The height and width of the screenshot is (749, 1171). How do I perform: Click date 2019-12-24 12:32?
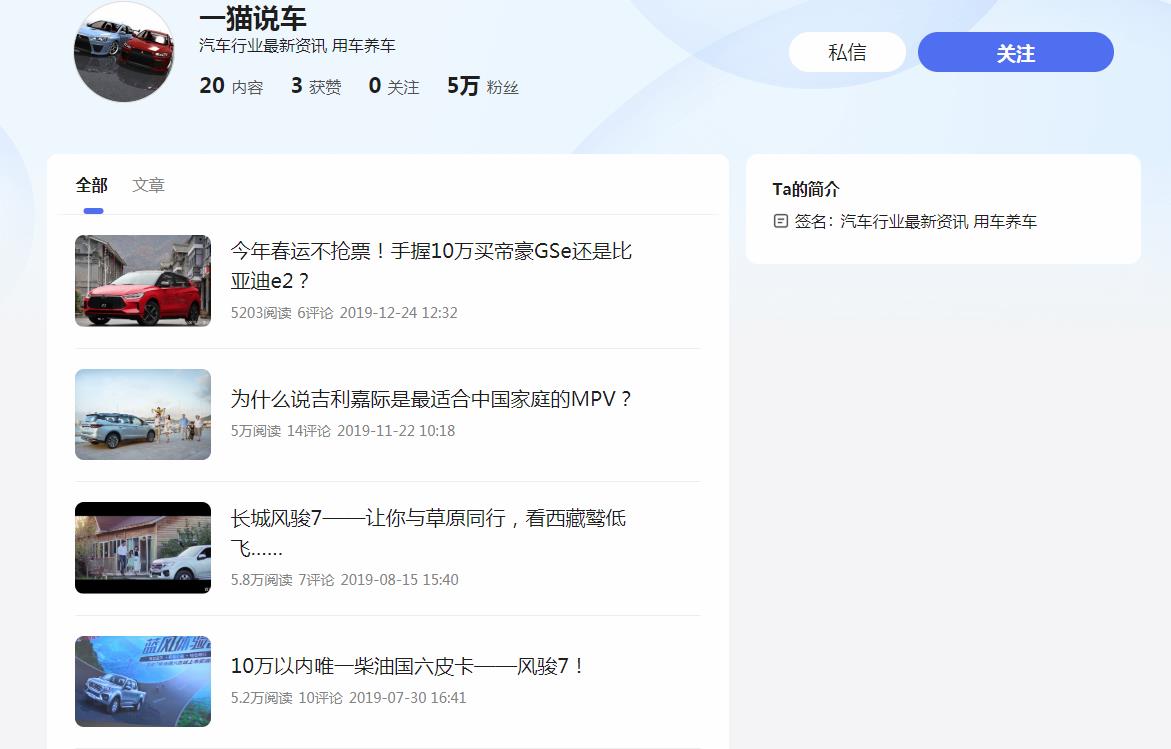click(x=399, y=313)
